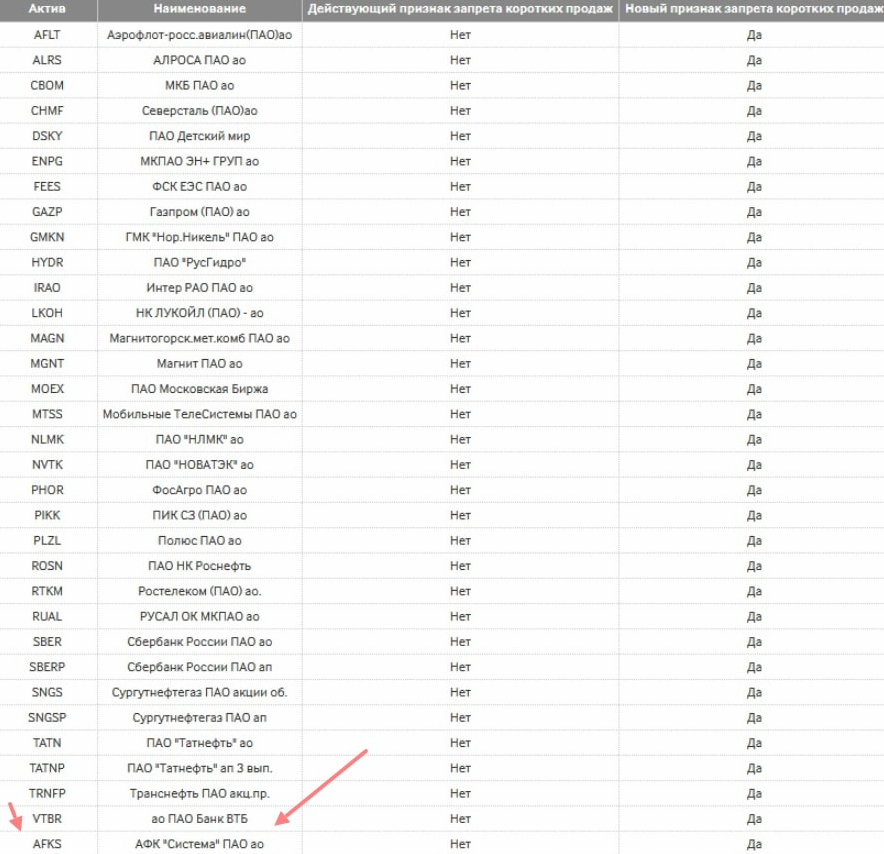884x854 pixels.
Task: Click the Действующий признак запрета коротких продаж header
Action: 460,9
